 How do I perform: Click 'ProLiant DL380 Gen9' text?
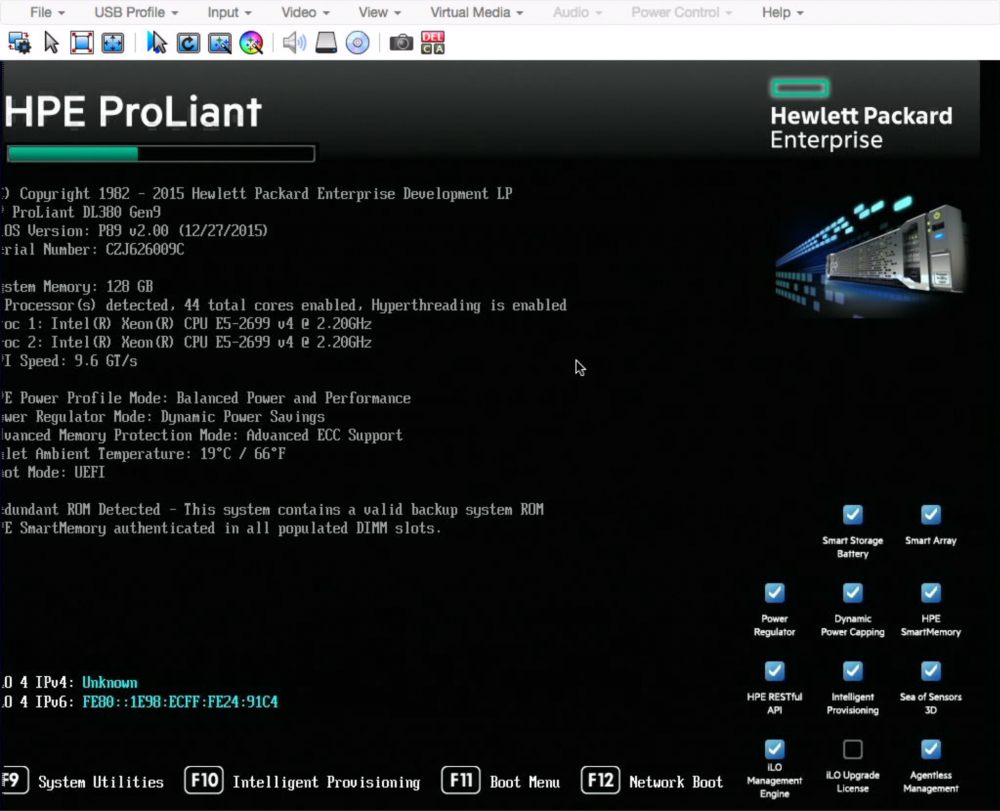[86, 212]
